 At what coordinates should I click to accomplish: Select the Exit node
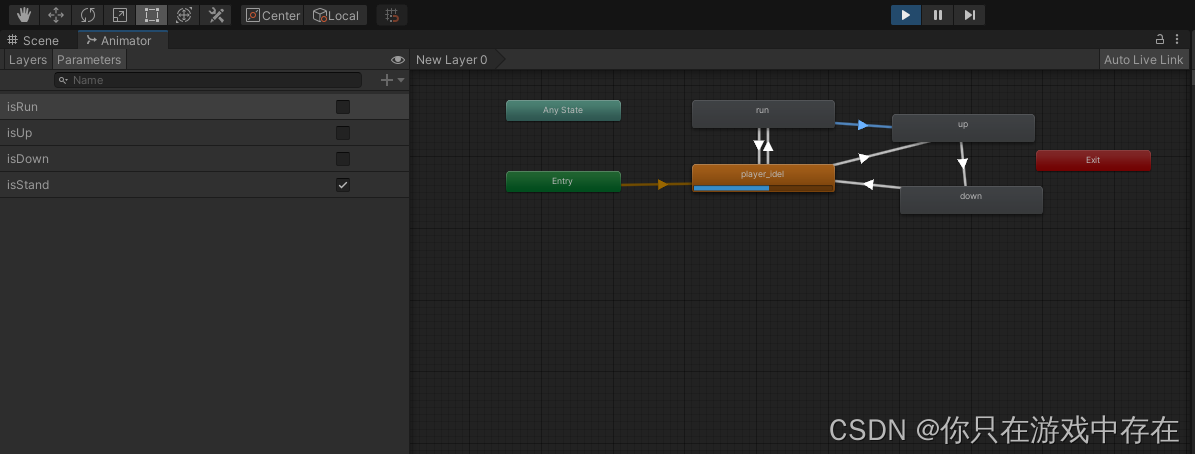[1094, 161]
